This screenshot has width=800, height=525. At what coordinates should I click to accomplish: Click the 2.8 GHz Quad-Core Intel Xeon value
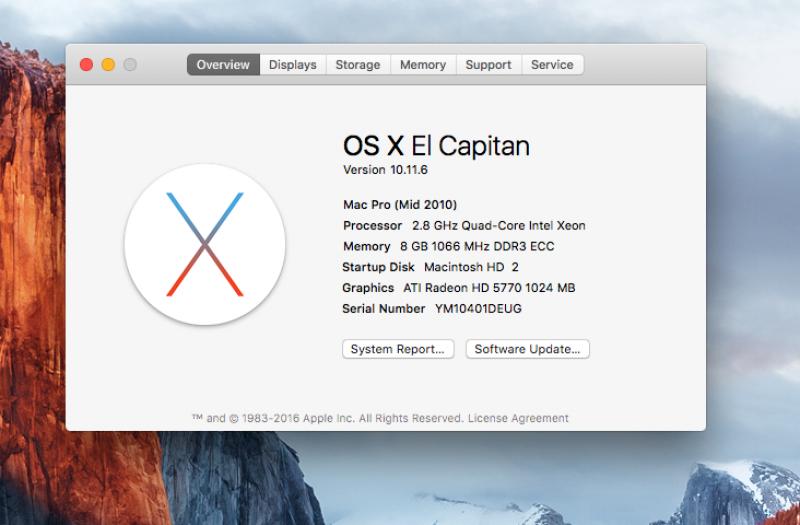[498, 226]
